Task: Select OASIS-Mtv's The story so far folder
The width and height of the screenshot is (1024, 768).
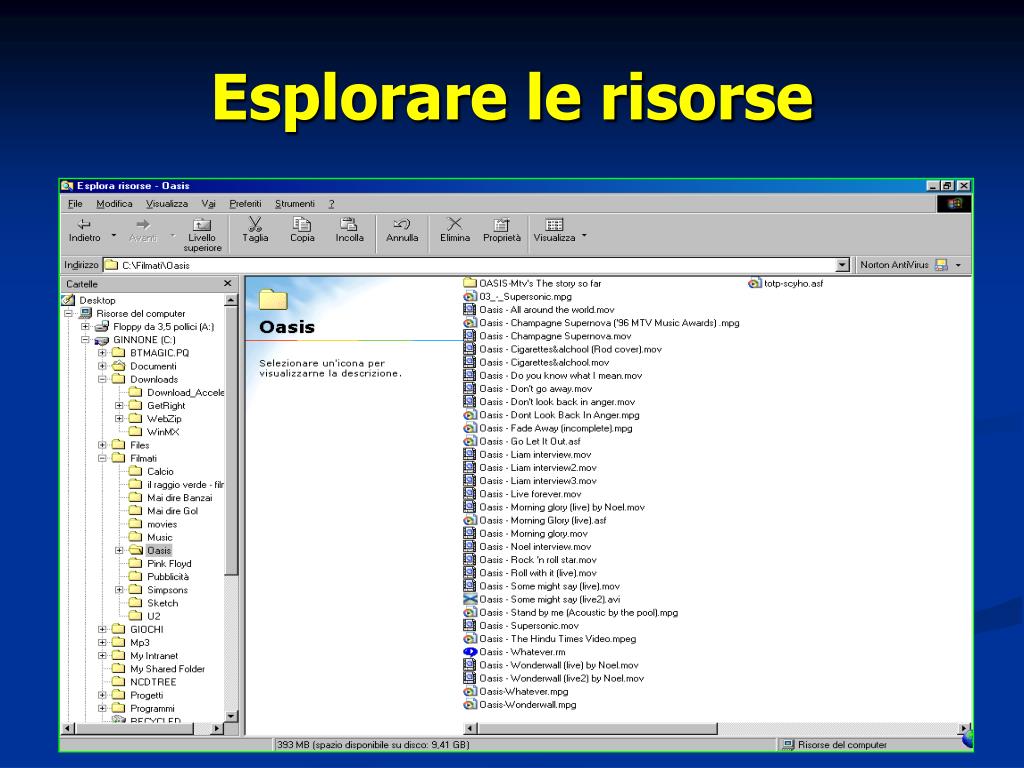Action: [x=539, y=283]
